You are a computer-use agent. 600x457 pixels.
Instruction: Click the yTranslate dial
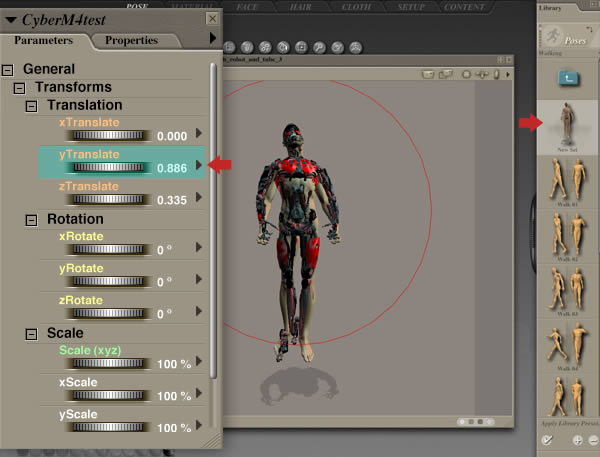coord(108,167)
